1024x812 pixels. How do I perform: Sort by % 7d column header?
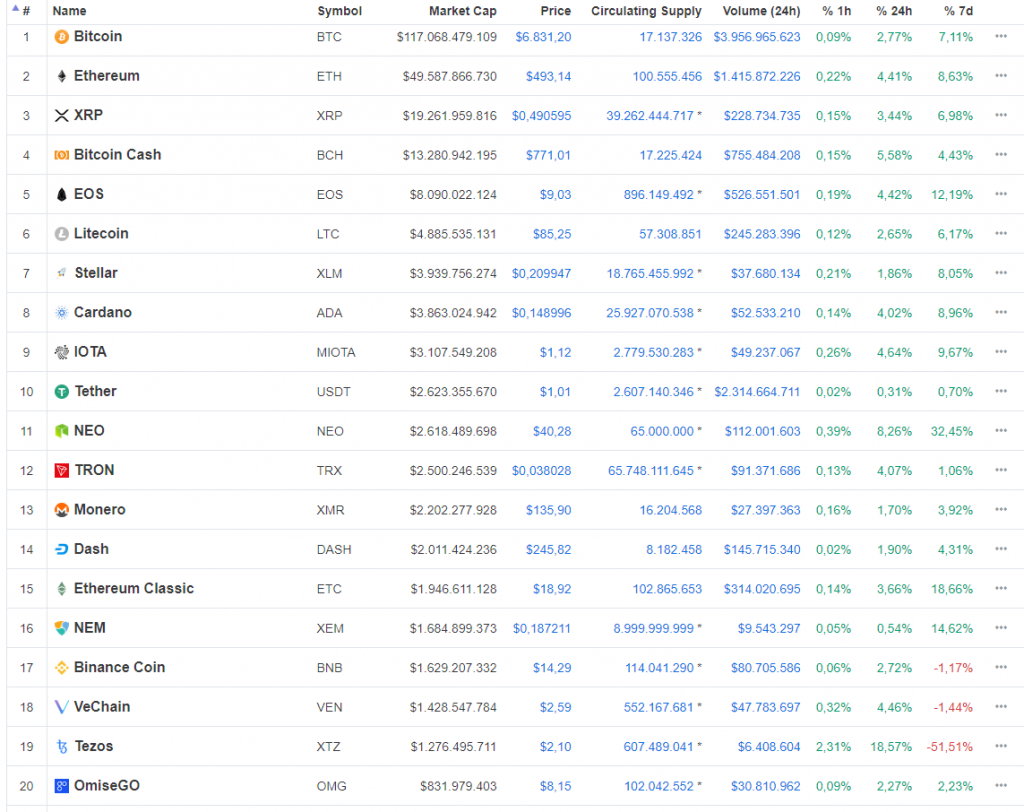(x=958, y=11)
